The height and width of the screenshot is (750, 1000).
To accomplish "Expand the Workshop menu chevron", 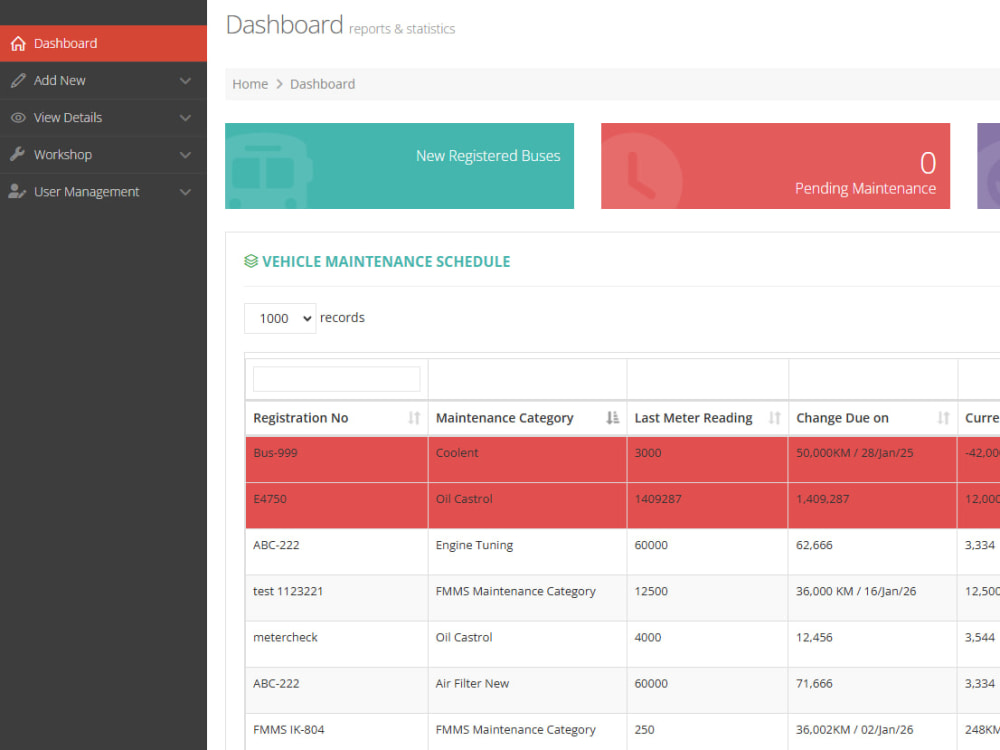I will (x=185, y=154).
